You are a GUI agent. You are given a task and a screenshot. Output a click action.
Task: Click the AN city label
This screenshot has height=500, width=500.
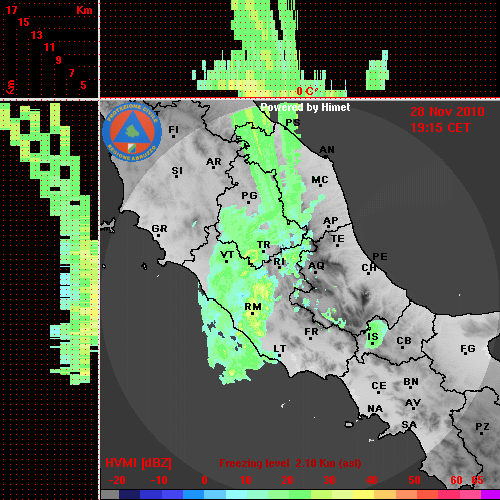pos(327,150)
